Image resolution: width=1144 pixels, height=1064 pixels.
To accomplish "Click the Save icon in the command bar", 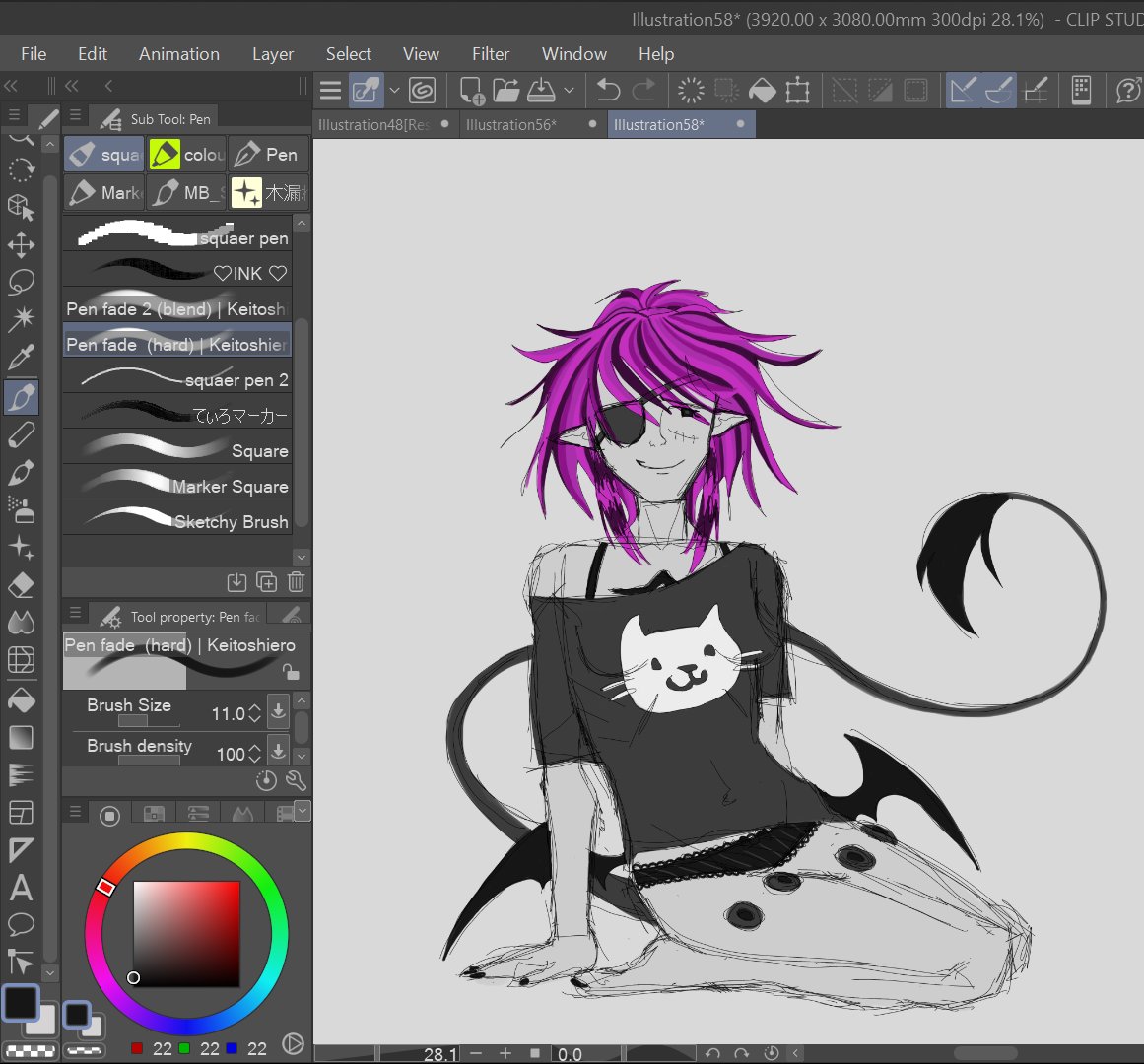I will (541, 91).
